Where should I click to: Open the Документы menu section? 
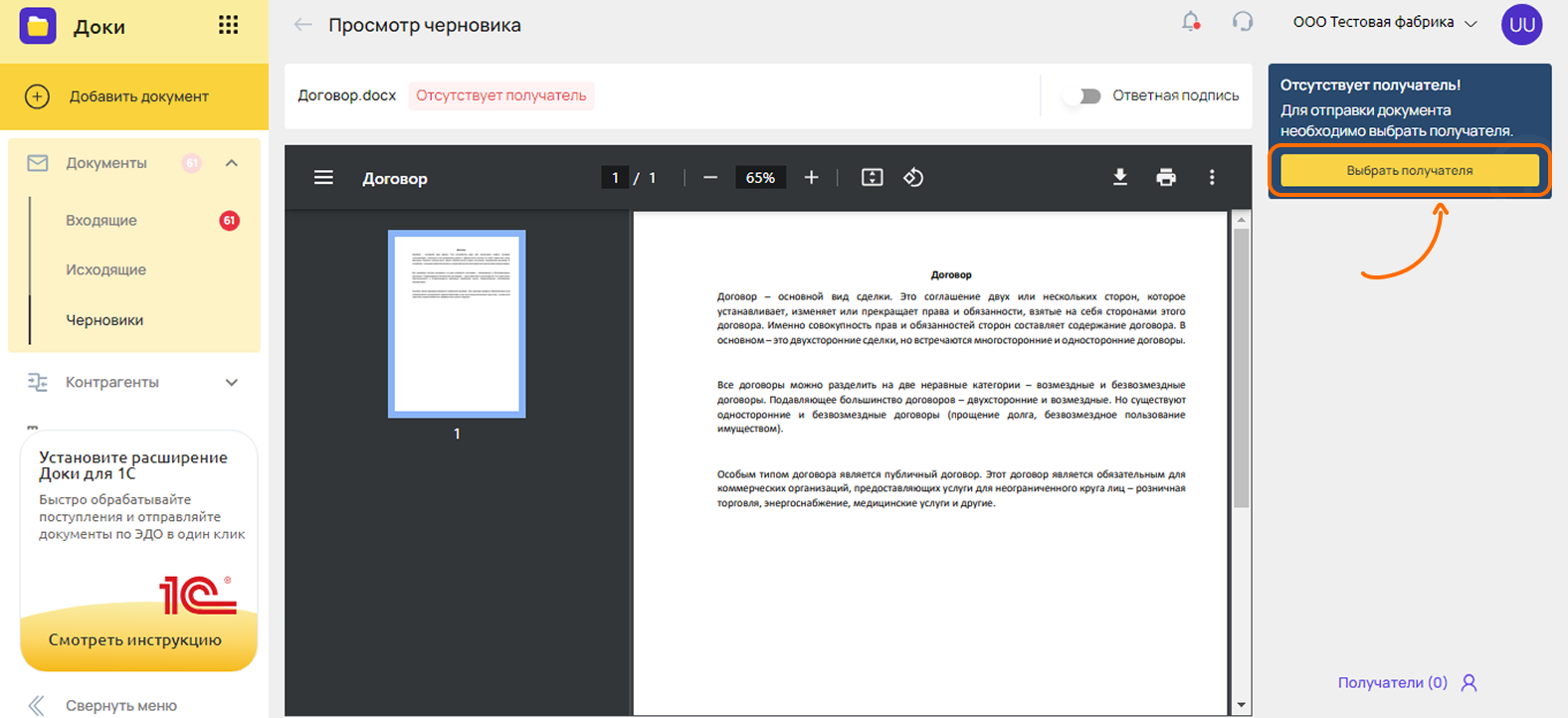pos(134,163)
